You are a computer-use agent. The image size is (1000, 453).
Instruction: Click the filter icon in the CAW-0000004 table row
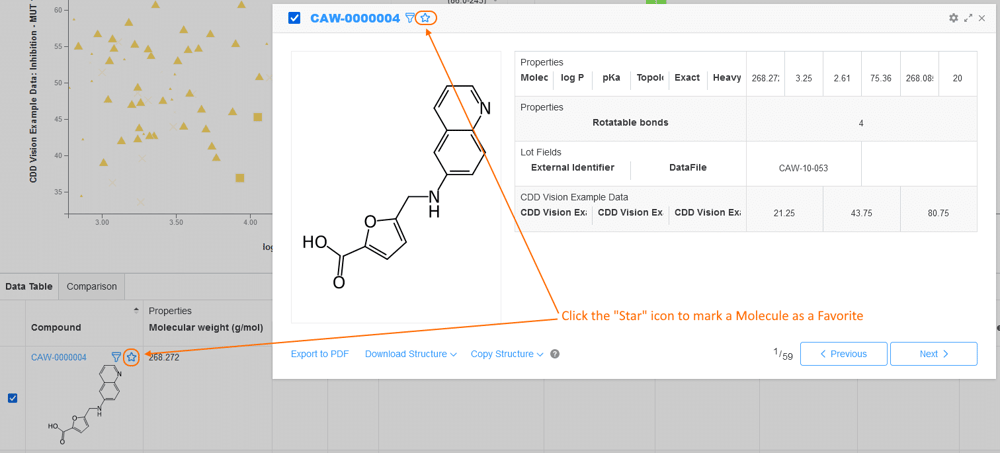pos(116,357)
